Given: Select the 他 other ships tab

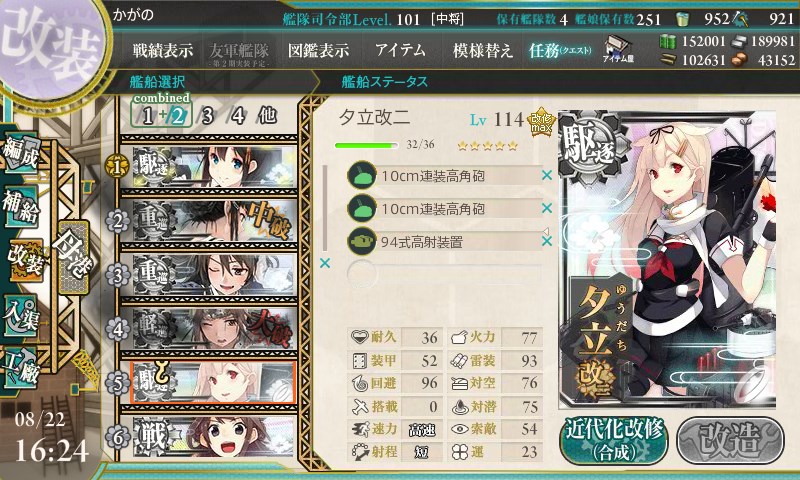Looking at the screenshot, I should (x=267, y=116).
